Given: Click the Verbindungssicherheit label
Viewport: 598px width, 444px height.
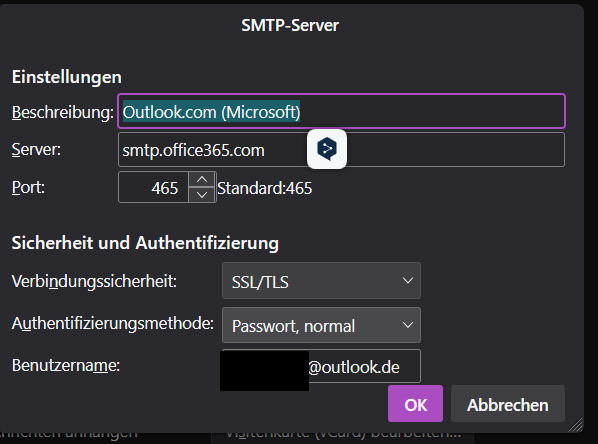Looking at the screenshot, I should pyautogui.click(x=94, y=282).
